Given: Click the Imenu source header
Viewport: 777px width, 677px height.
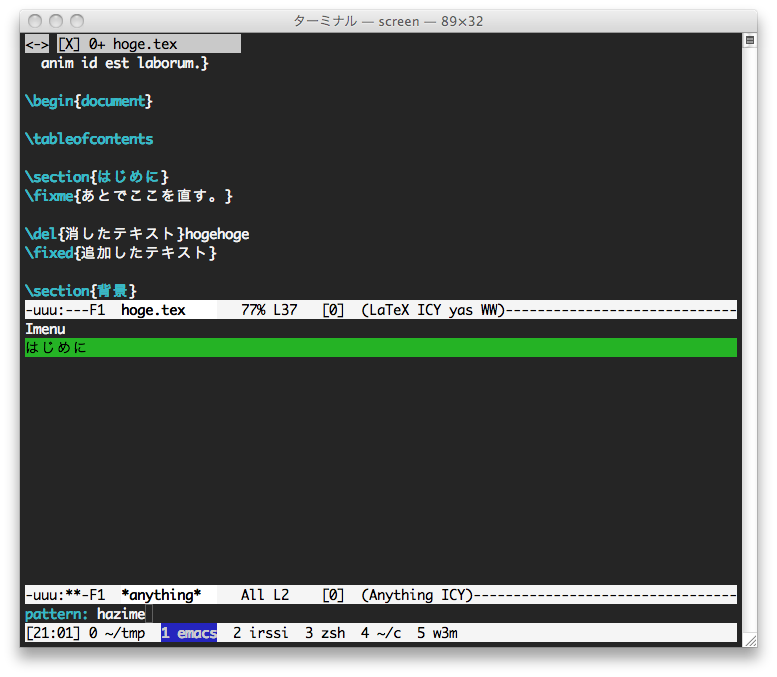Looking at the screenshot, I should click(x=46, y=329).
